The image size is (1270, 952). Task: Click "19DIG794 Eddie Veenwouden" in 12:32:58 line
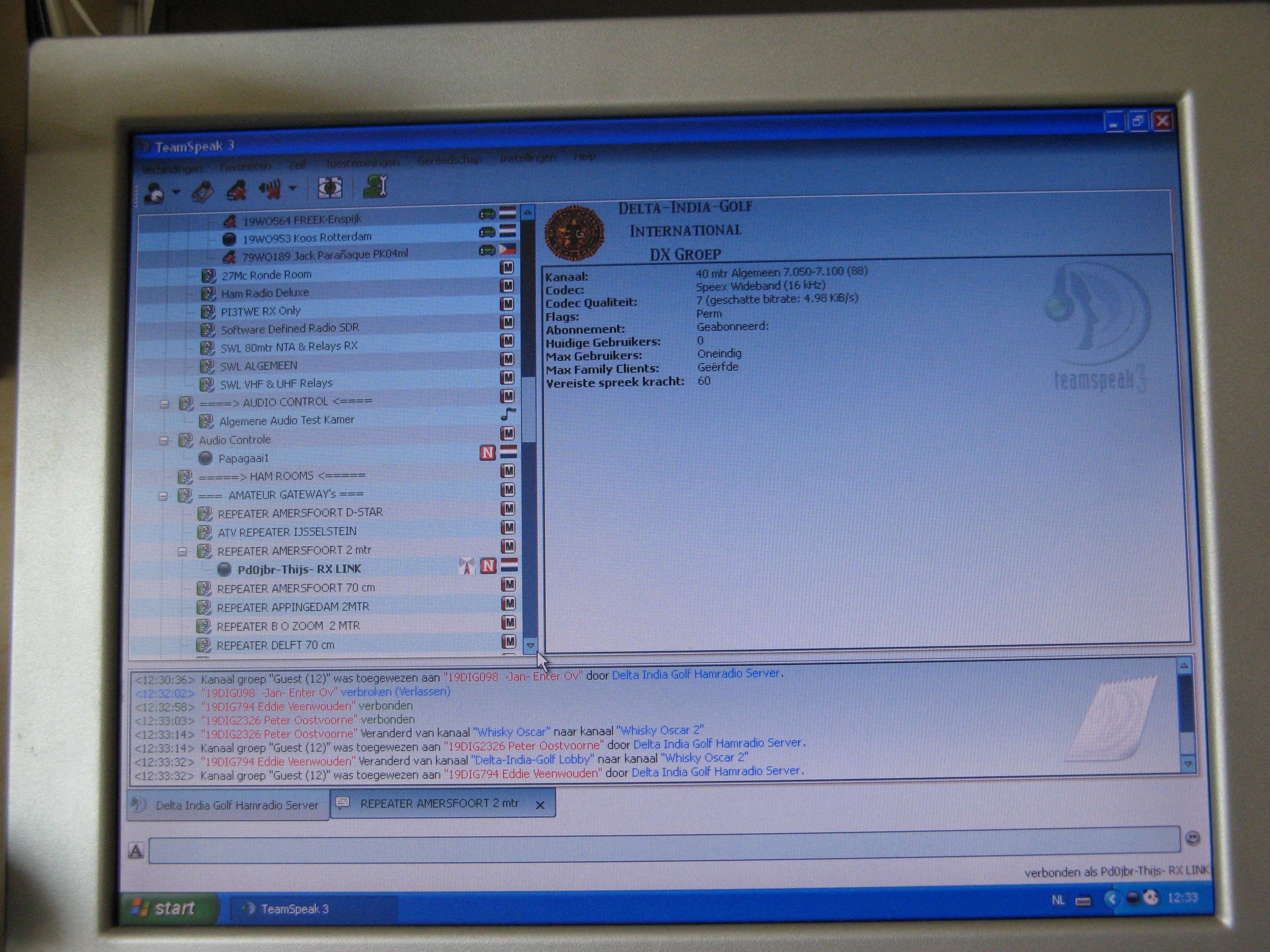[279, 707]
